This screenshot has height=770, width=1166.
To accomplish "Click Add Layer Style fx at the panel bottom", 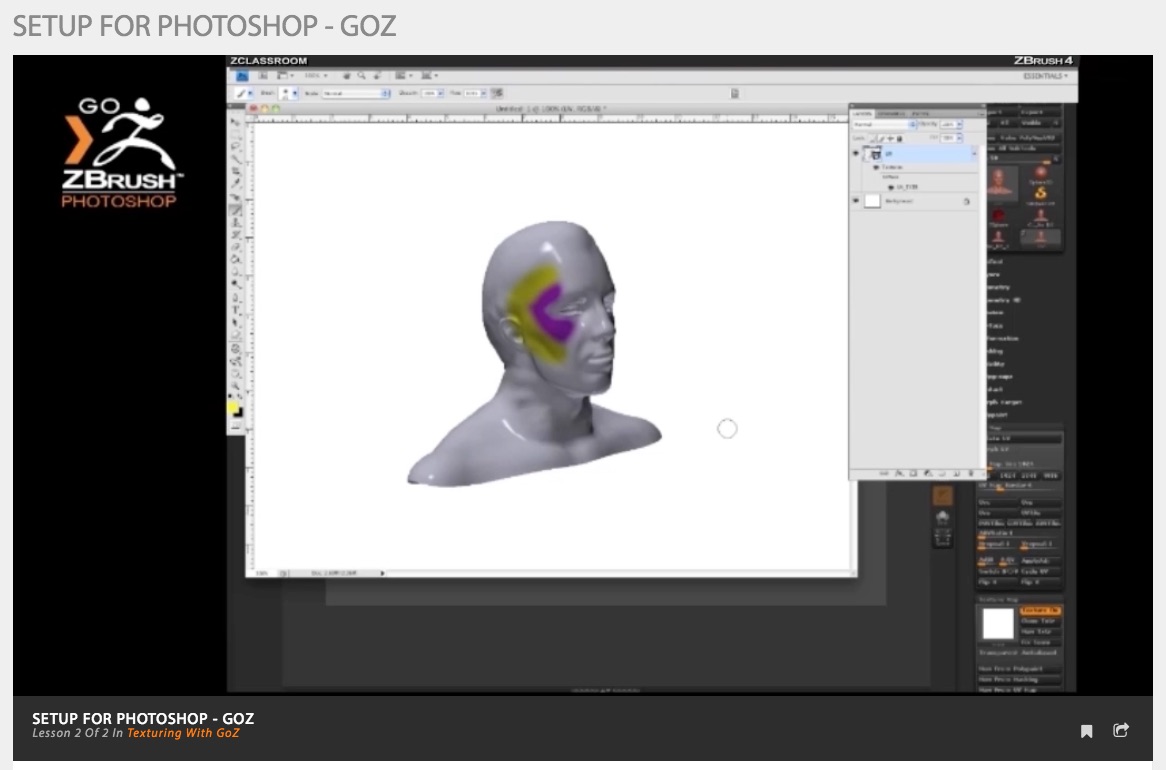I will pyautogui.click(x=899, y=473).
